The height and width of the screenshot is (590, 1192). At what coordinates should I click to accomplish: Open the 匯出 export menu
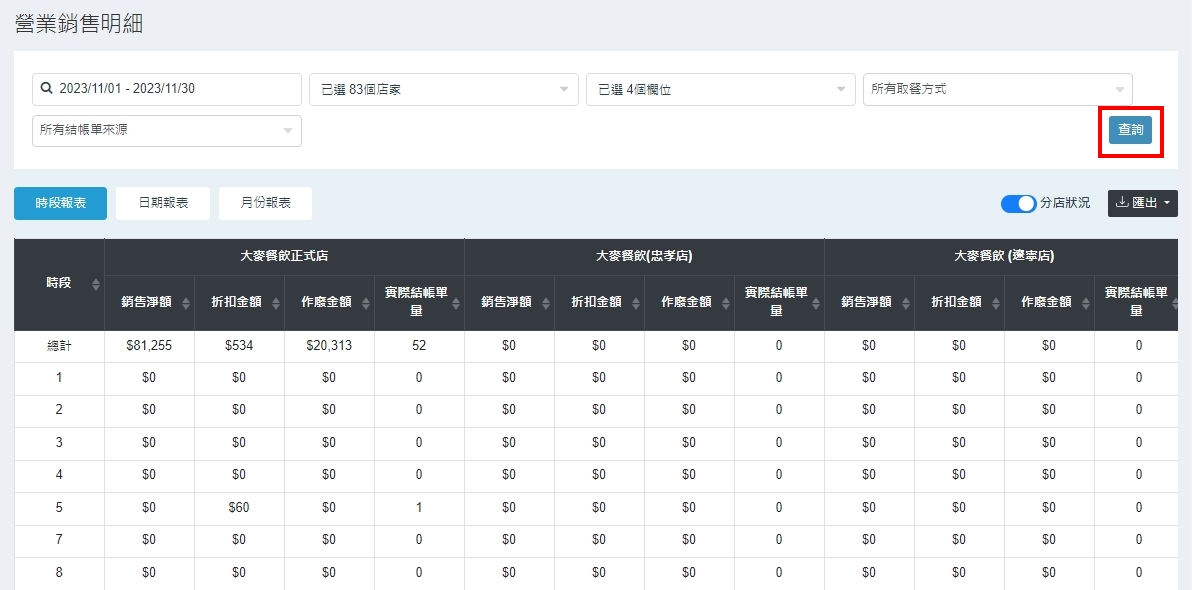click(1142, 203)
